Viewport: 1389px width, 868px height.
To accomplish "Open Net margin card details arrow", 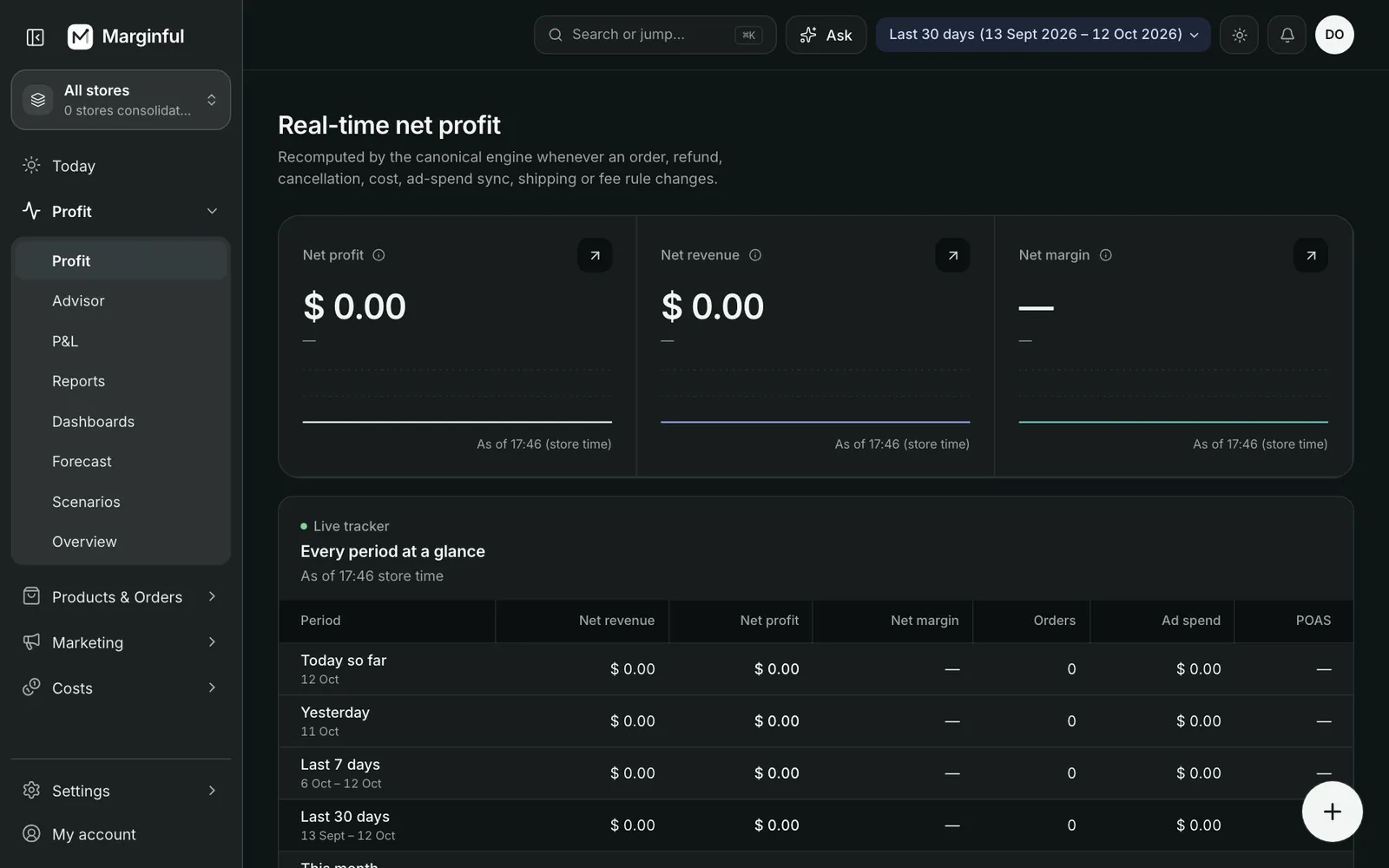I will tap(1311, 255).
